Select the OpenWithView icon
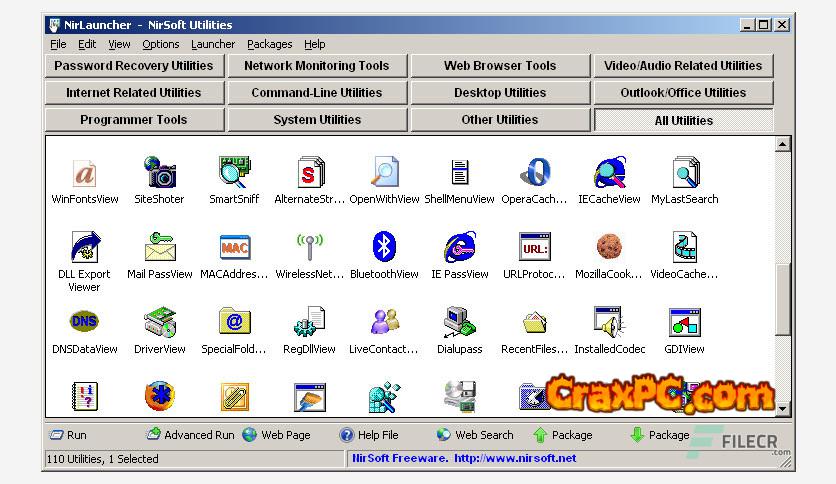The height and width of the screenshot is (484, 836). (x=384, y=172)
